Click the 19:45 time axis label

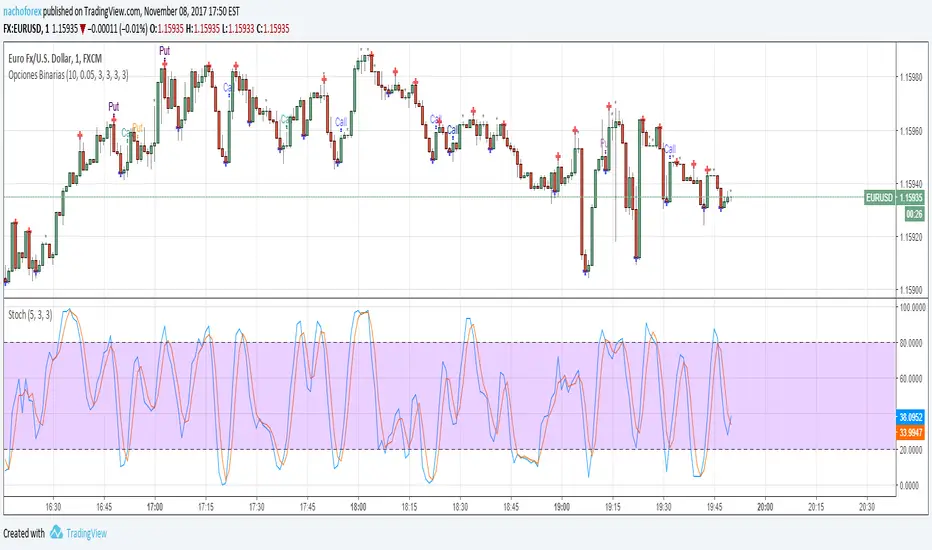coord(714,507)
